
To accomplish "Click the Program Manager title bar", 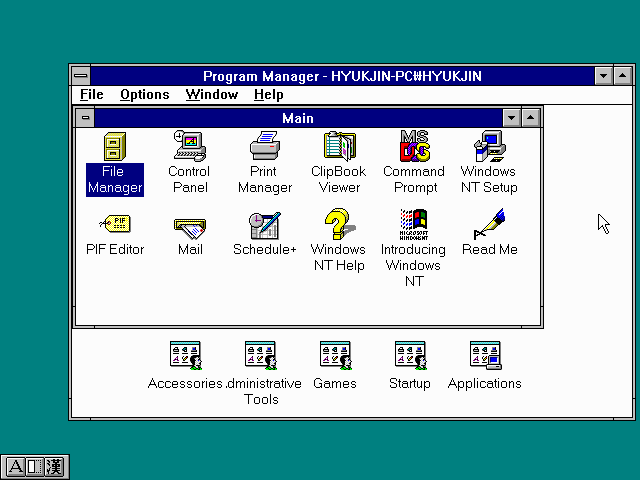I will pos(342,76).
